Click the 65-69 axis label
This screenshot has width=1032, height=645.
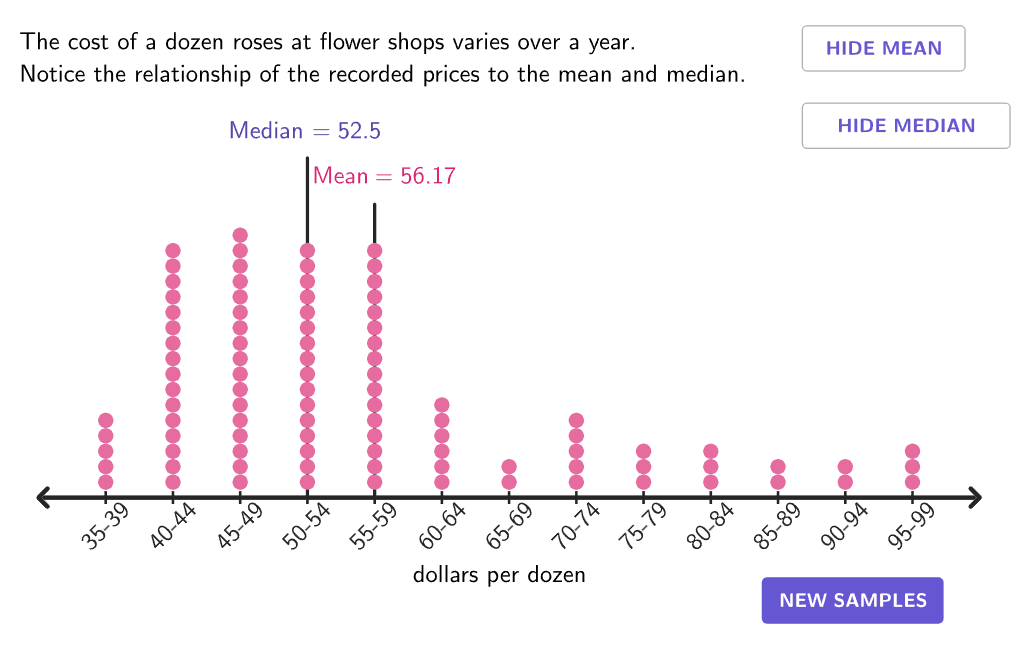click(509, 527)
